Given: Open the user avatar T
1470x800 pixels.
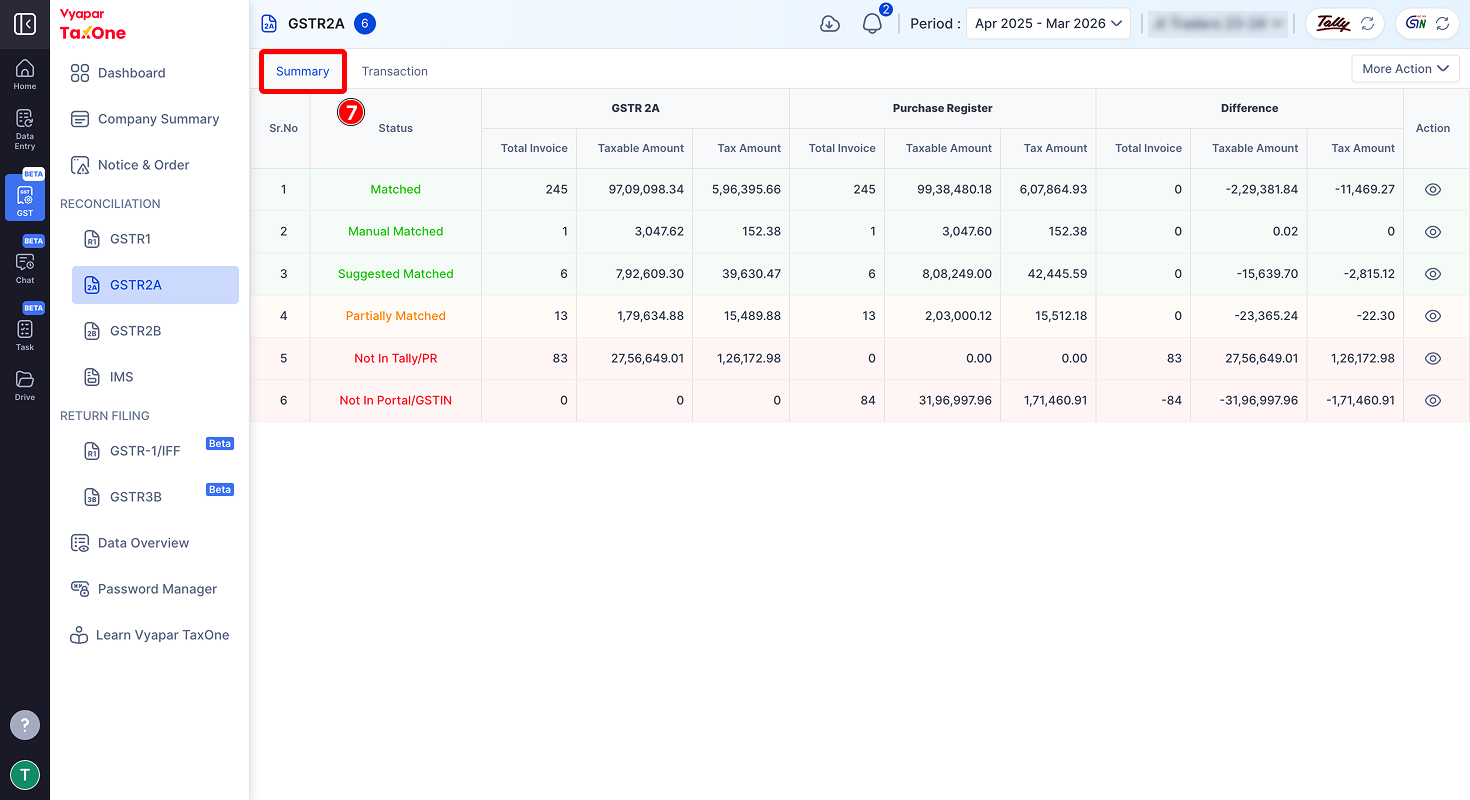Looking at the screenshot, I should 25,775.
